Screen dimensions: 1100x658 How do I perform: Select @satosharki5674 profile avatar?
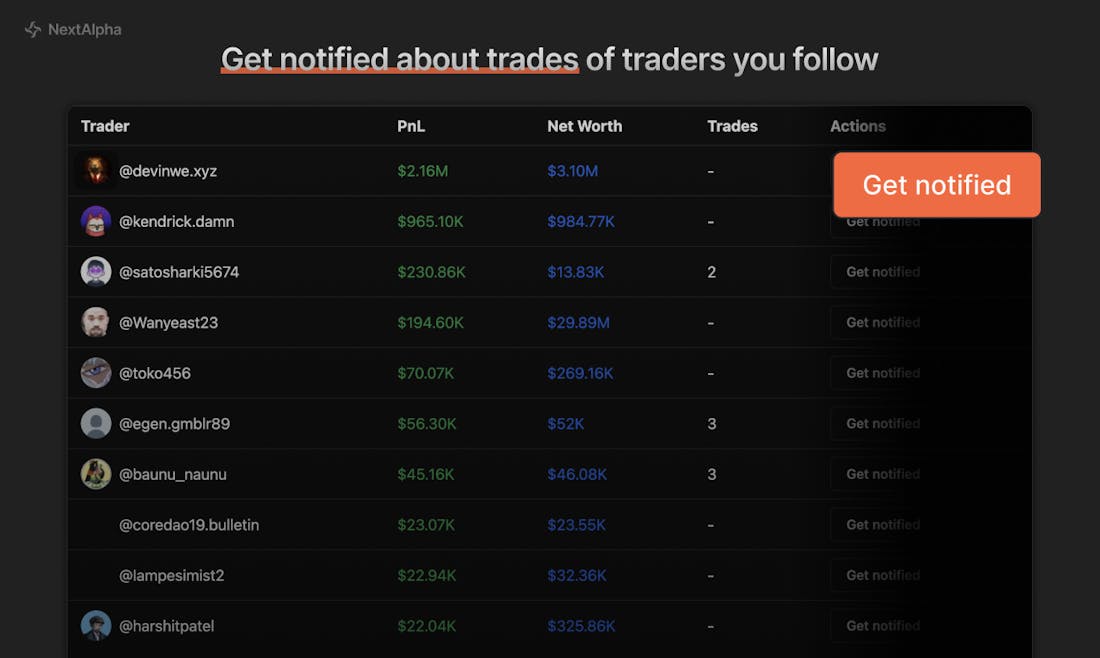[x=96, y=272]
